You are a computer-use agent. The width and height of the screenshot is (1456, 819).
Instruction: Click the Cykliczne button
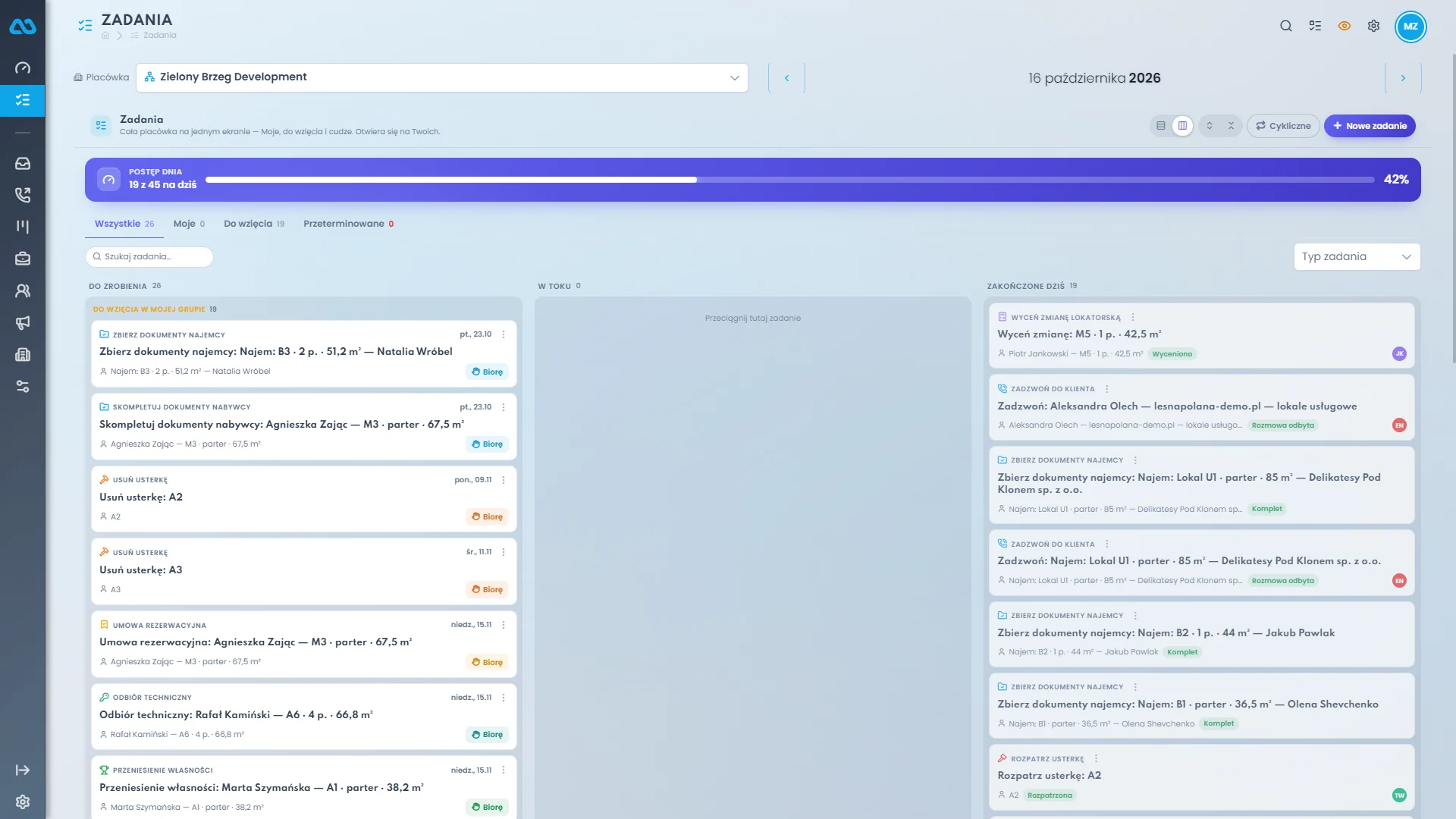click(1283, 126)
